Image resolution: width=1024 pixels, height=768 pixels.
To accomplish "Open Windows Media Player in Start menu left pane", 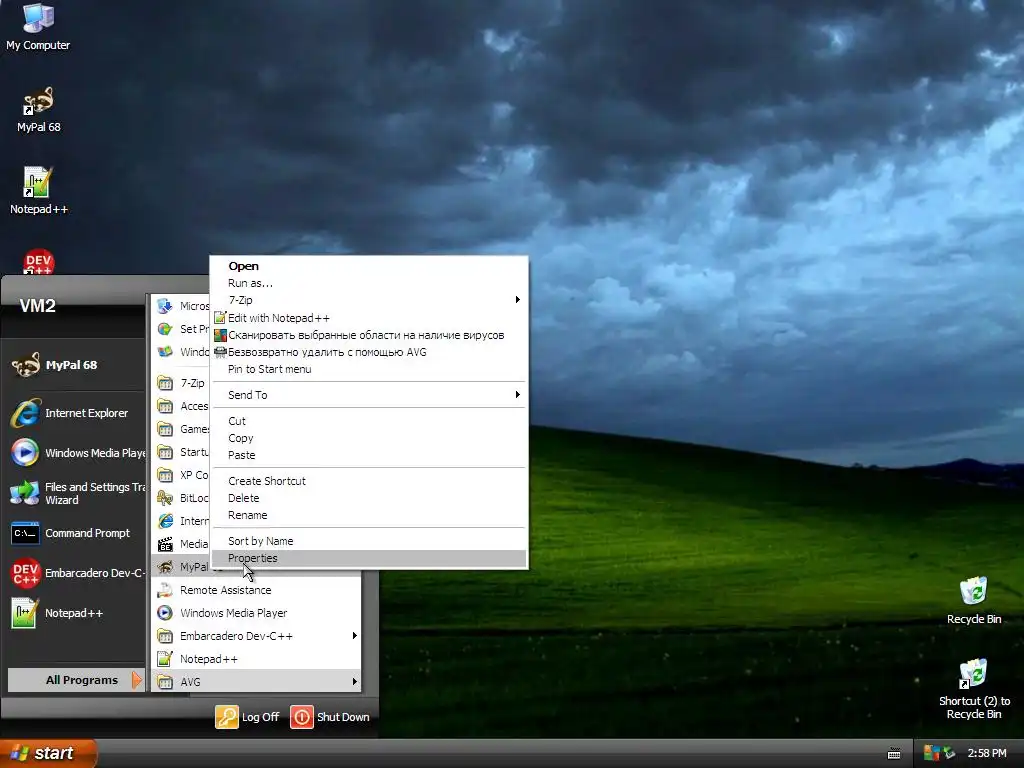I will pos(77,453).
